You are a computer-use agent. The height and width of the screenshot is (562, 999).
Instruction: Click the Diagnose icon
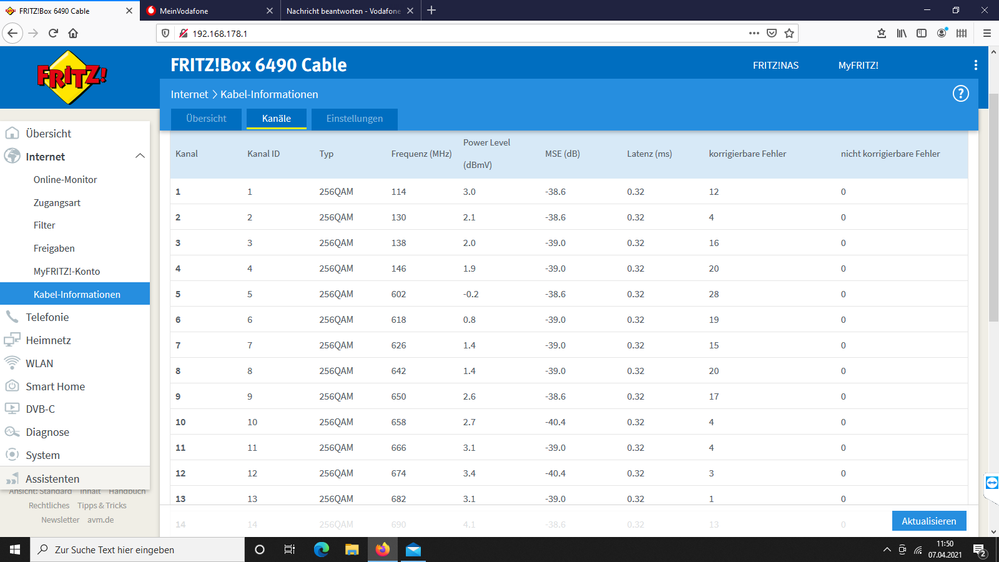coord(12,431)
